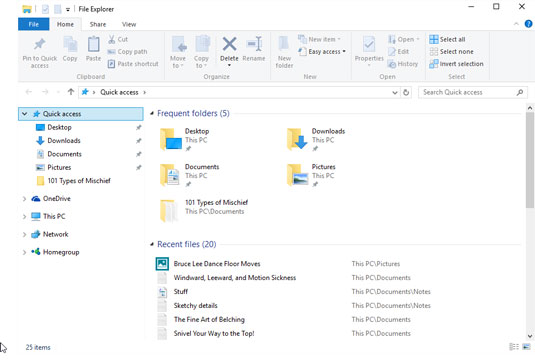Select Bruce Lee Dance Floor Moves file
The width and height of the screenshot is (535, 360).
pos(217,264)
